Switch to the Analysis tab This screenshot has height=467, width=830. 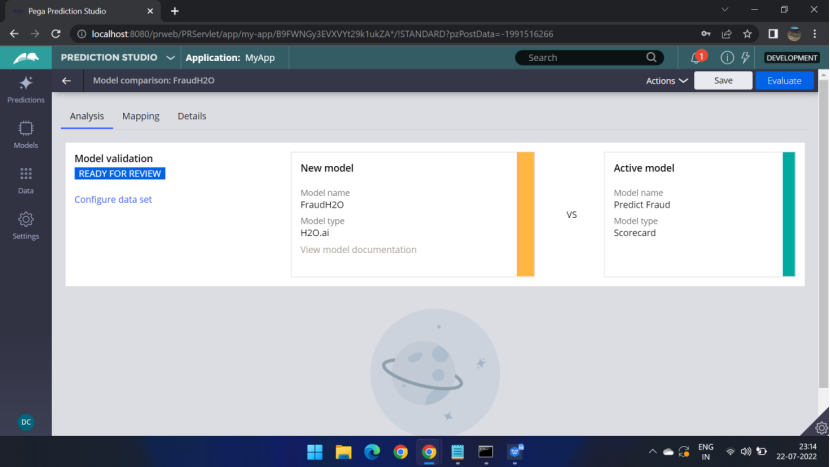coord(87,116)
